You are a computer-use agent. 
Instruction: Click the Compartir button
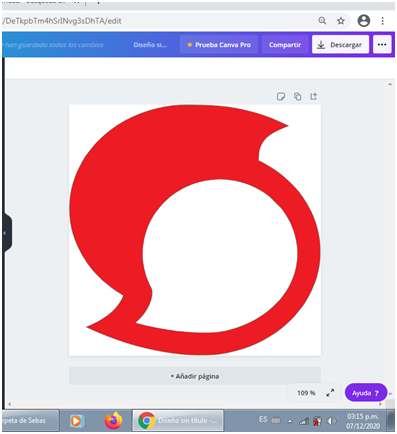pos(285,45)
